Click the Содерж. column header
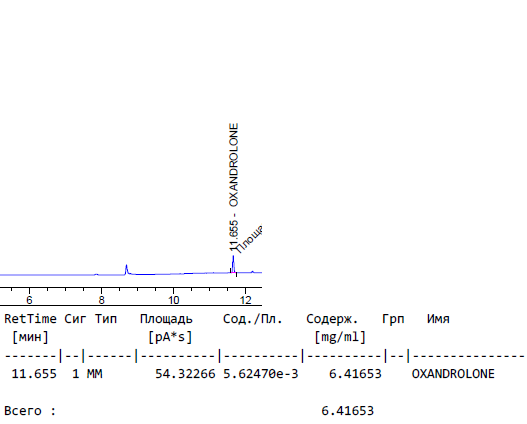527x424 pixels. tap(332, 319)
